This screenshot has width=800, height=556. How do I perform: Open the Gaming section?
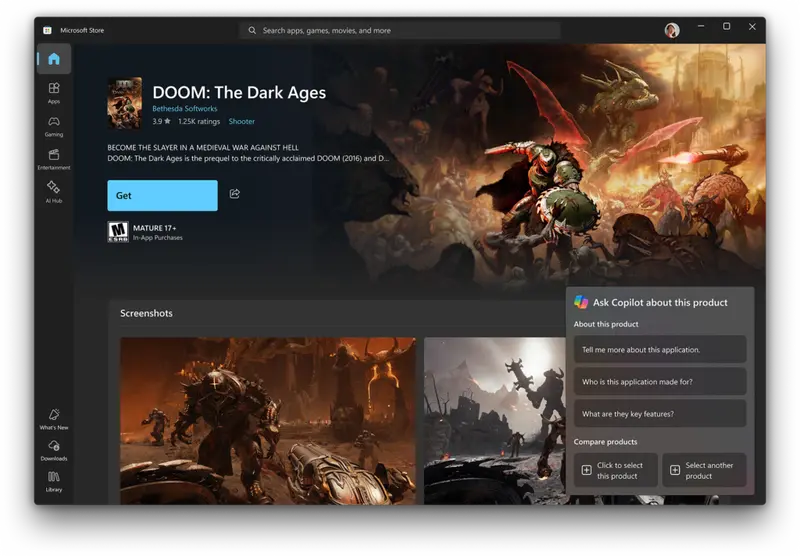tap(54, 126)
